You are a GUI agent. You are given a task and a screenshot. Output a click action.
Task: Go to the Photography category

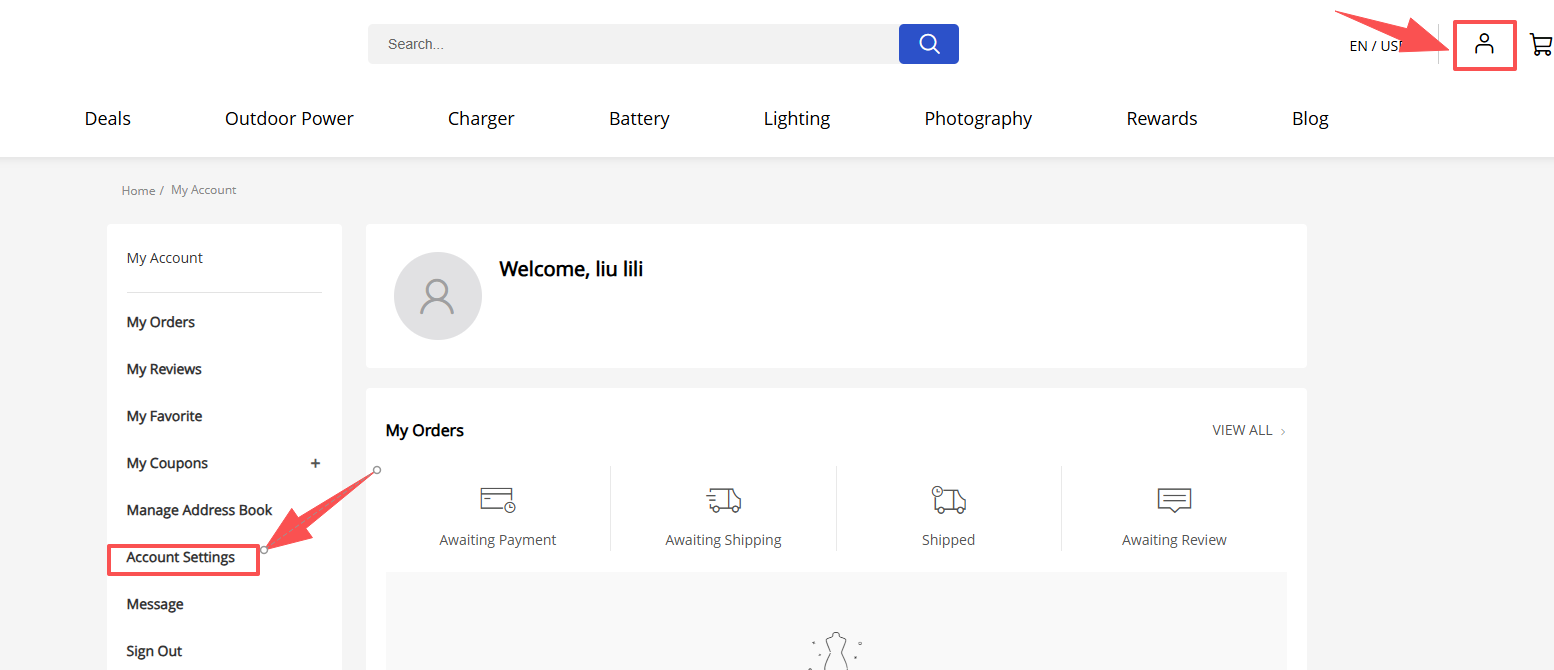978,119
